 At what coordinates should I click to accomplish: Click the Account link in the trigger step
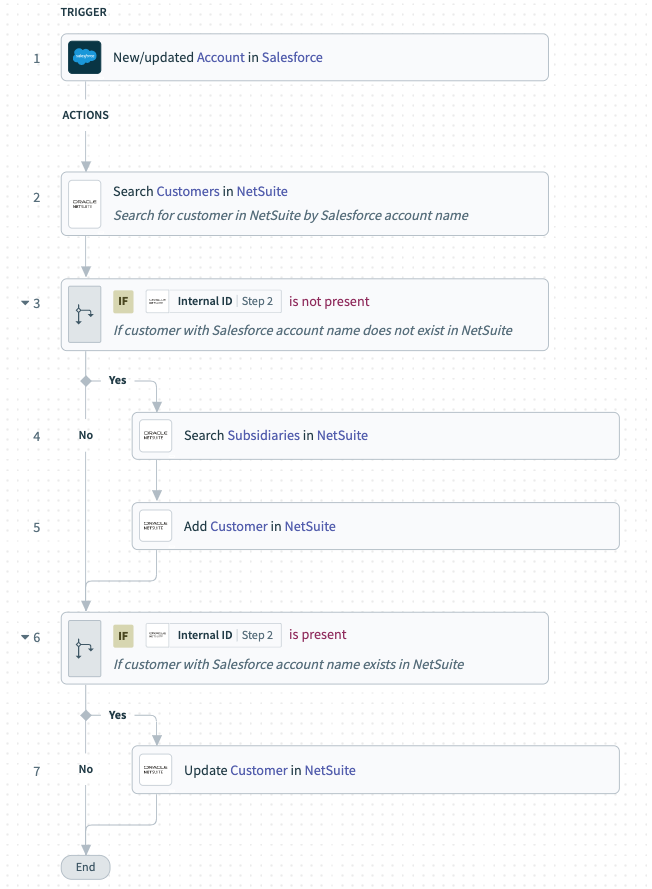(x=221, y=57)
